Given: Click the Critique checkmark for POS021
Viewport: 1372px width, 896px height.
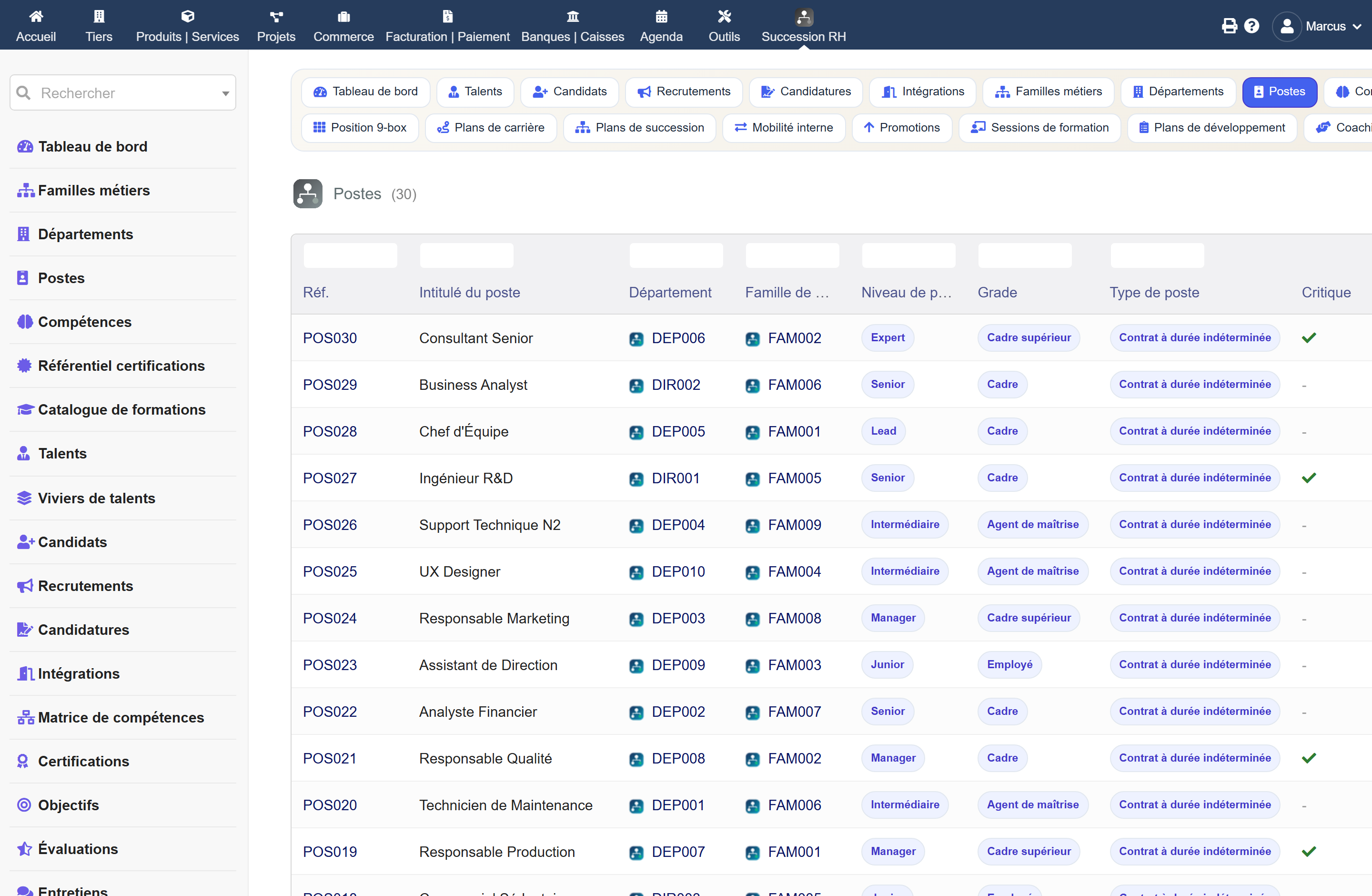Looking at the screenshot, I should [1309, 758].
